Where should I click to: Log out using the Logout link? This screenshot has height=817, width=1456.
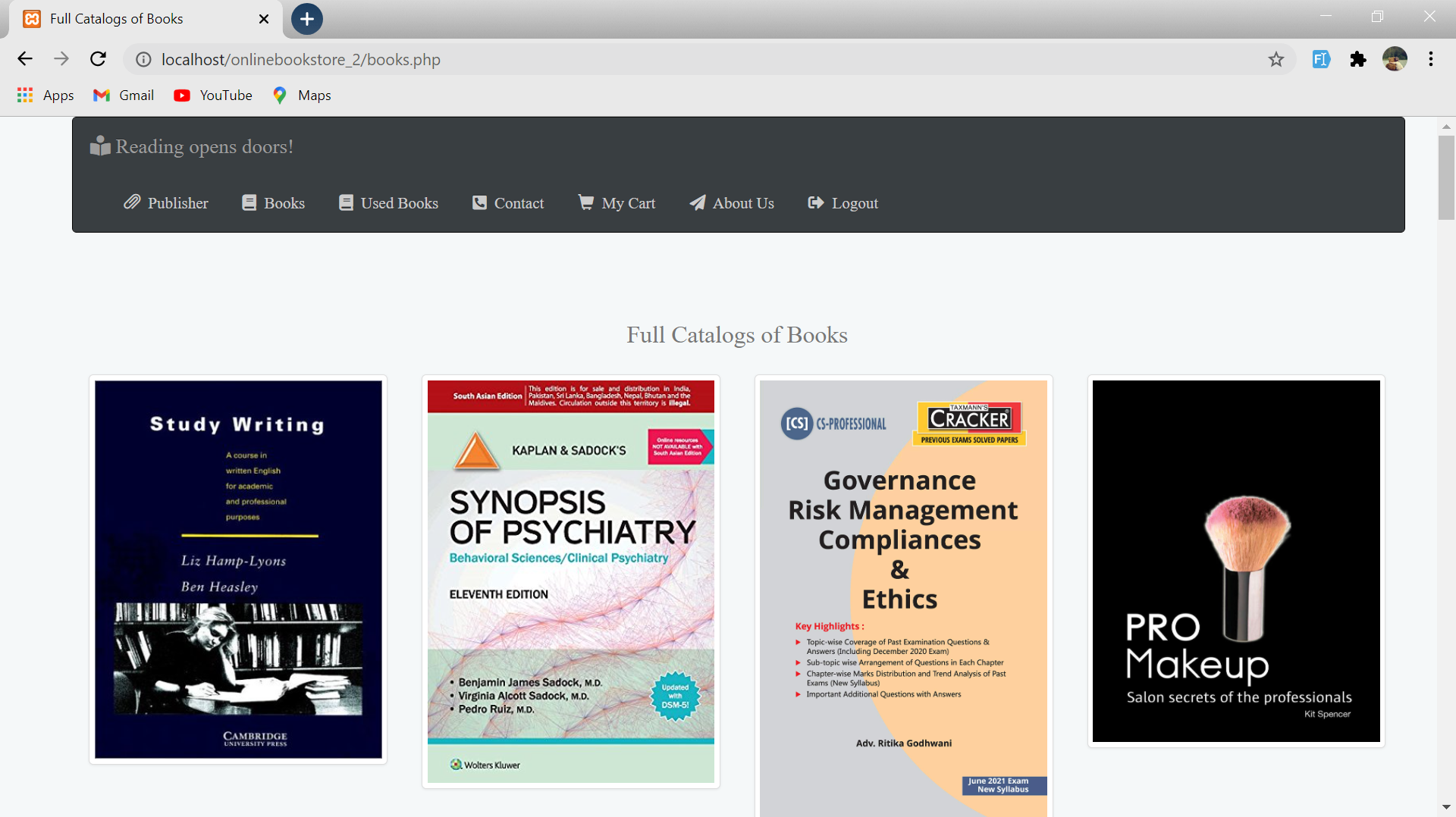point(843,203)
